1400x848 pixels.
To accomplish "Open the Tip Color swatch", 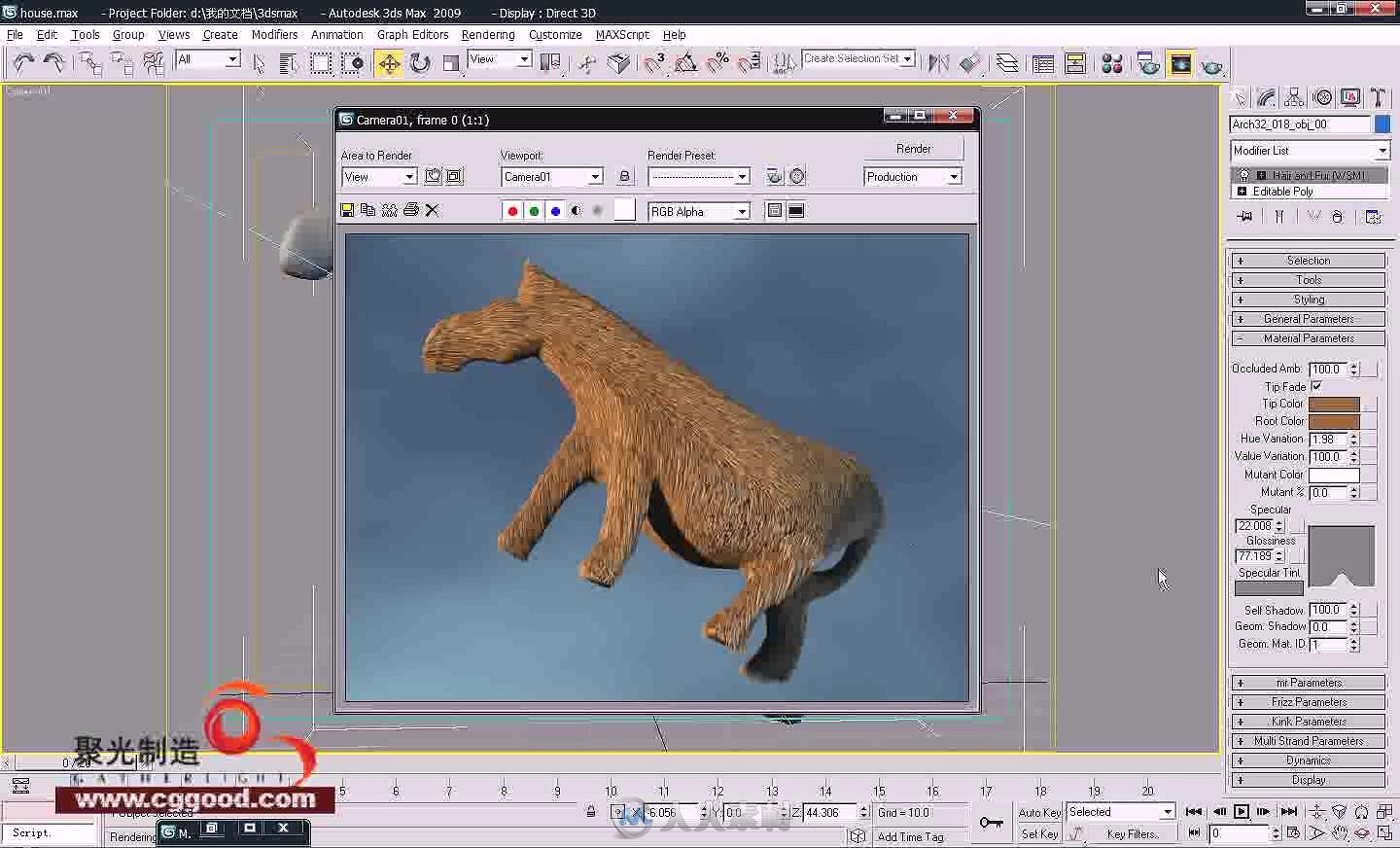I will [x=1334, y=404].
